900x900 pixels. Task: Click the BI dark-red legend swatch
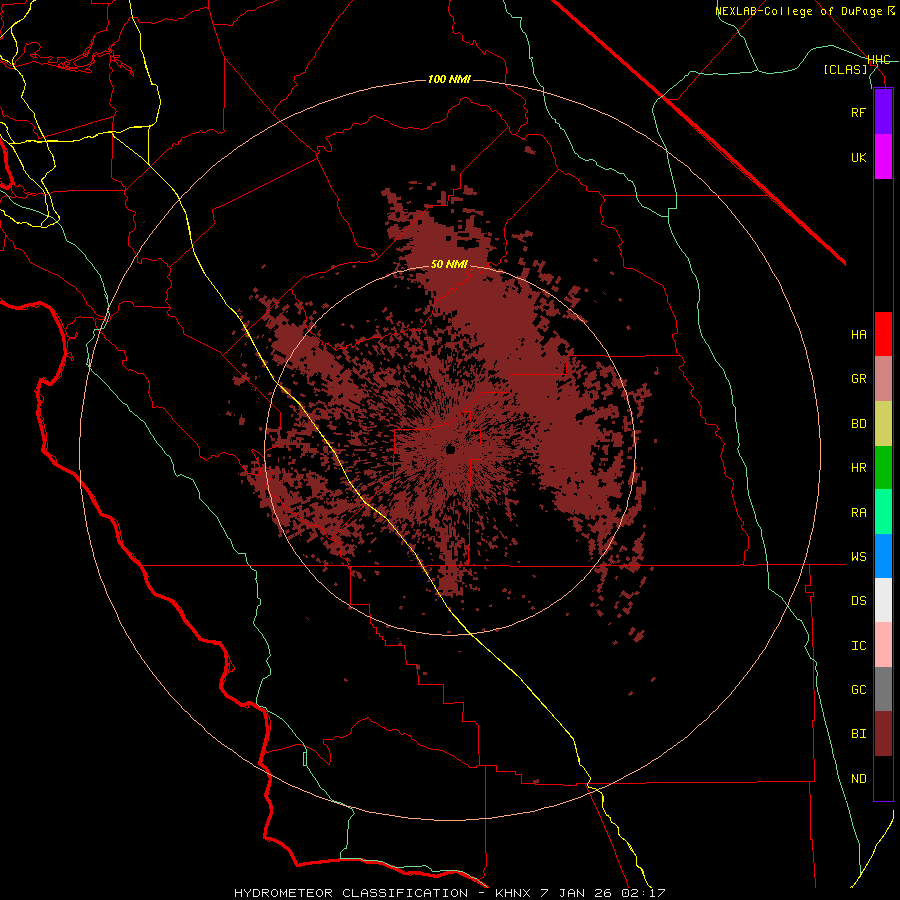883,734
